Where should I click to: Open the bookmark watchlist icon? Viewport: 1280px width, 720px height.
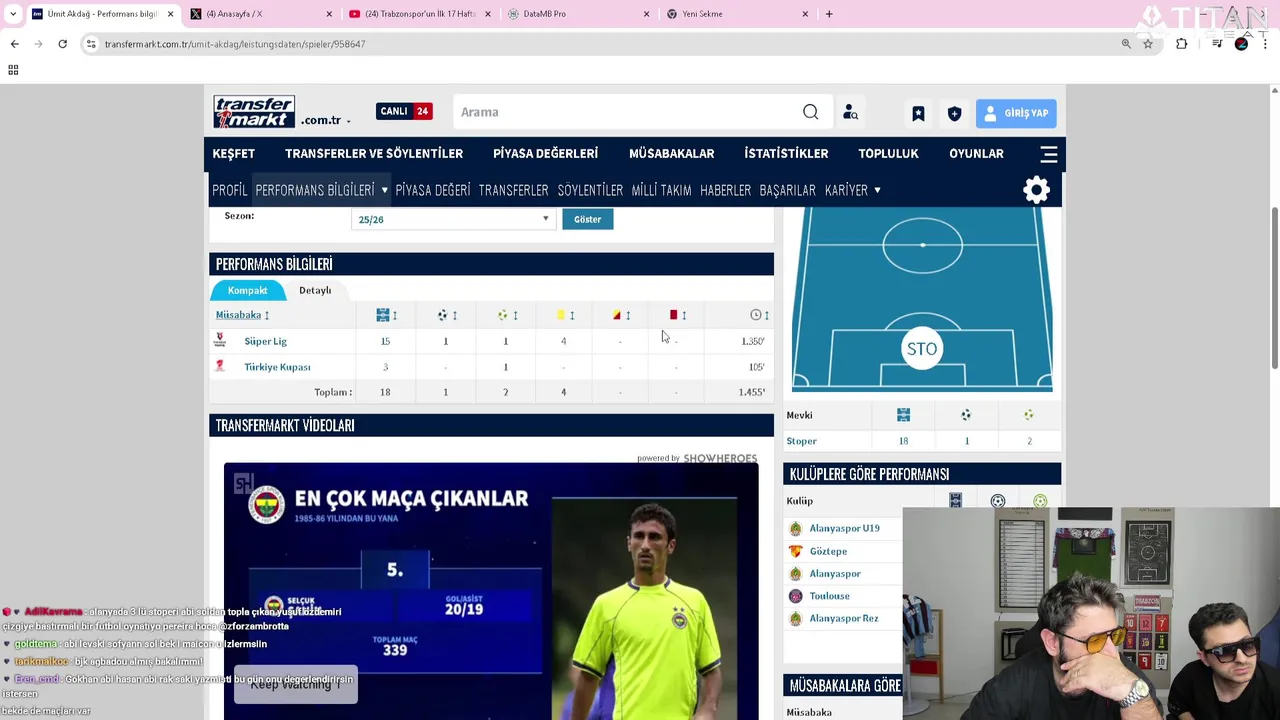coord(918,113)
